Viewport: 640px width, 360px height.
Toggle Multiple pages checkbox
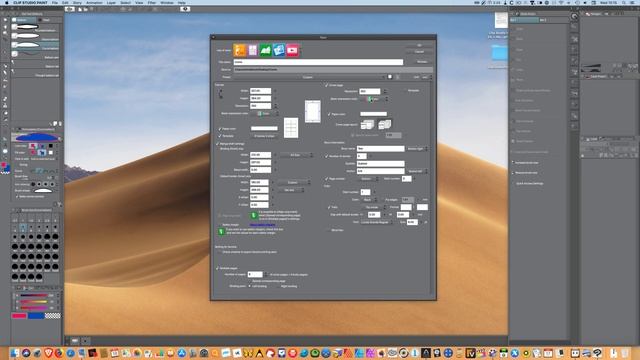217,268
